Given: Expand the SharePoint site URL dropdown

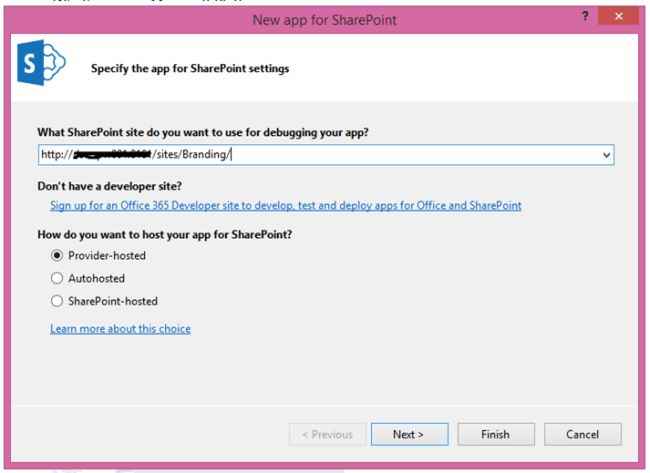Looking at the screenshot, I should [606, 155].
